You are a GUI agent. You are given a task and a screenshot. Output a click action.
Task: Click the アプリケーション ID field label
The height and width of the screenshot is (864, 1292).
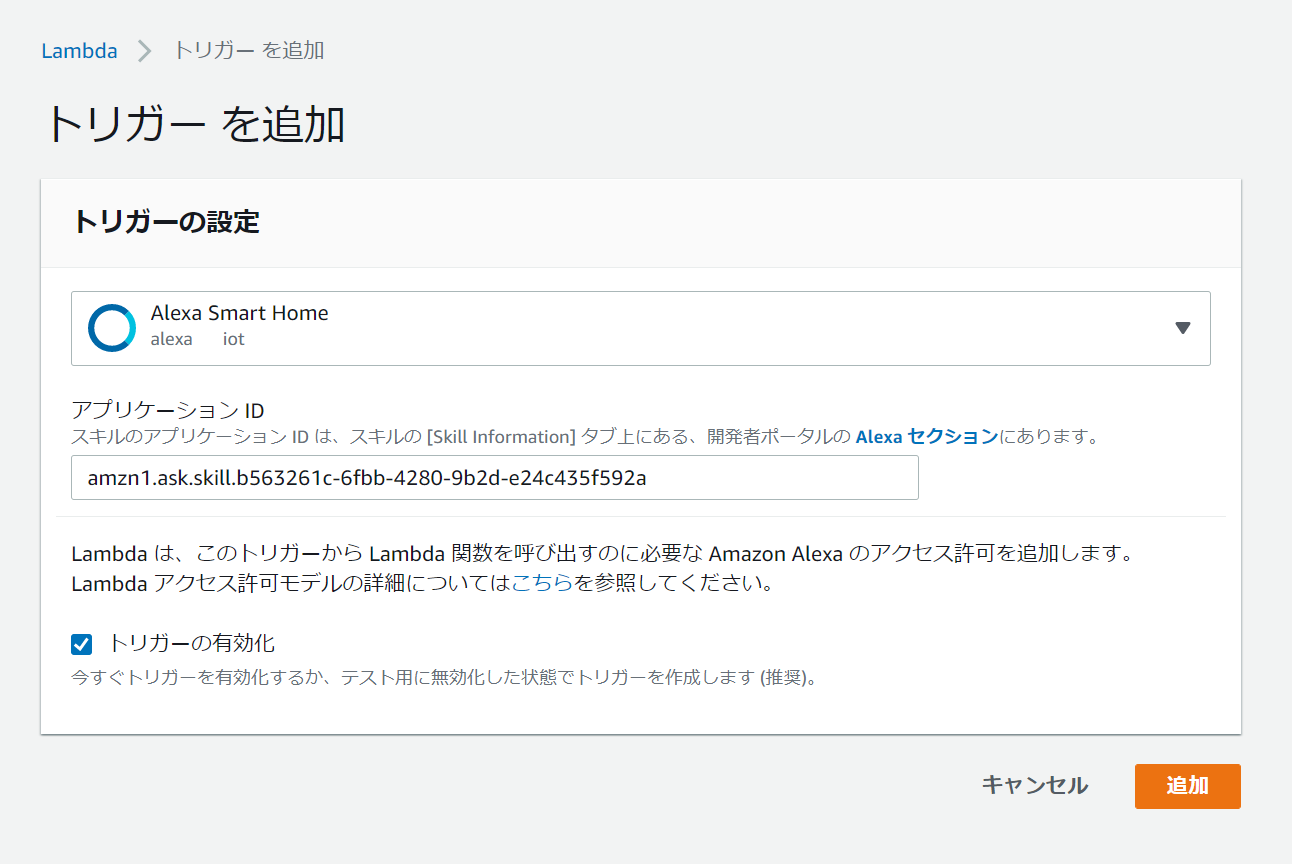coord(168,410)
